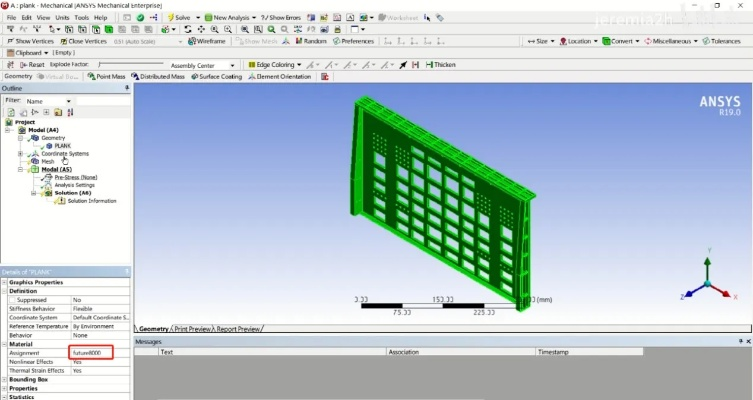
Task: Click the Thicken annotation icon
Action: 440,65
